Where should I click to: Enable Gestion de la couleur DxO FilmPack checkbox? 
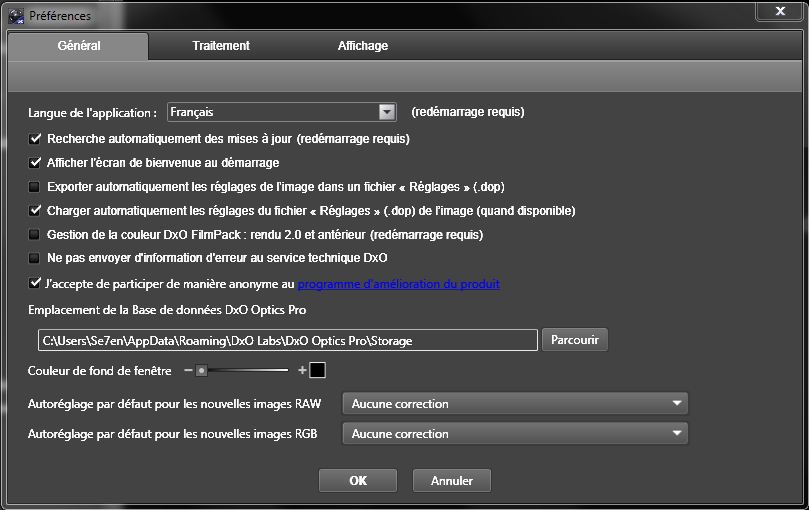click(34, 234)
